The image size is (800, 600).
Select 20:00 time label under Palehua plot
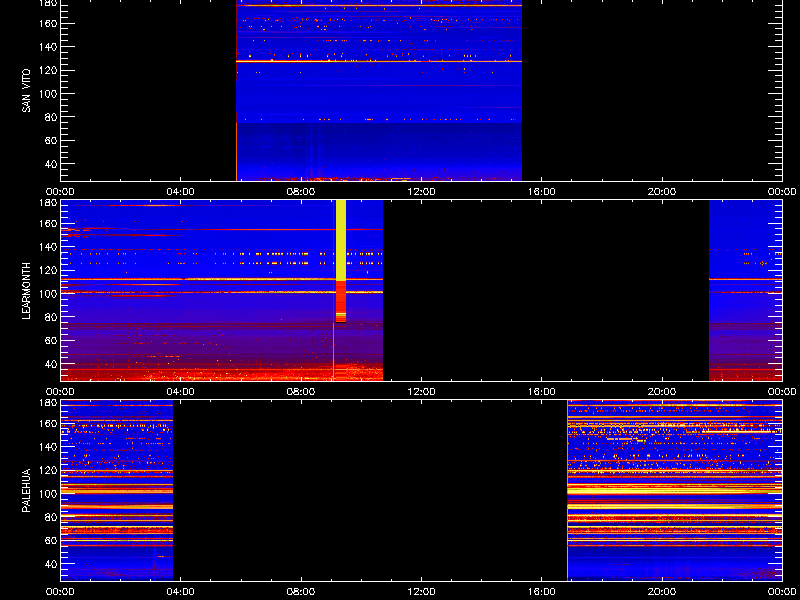(x=662, y=592)
